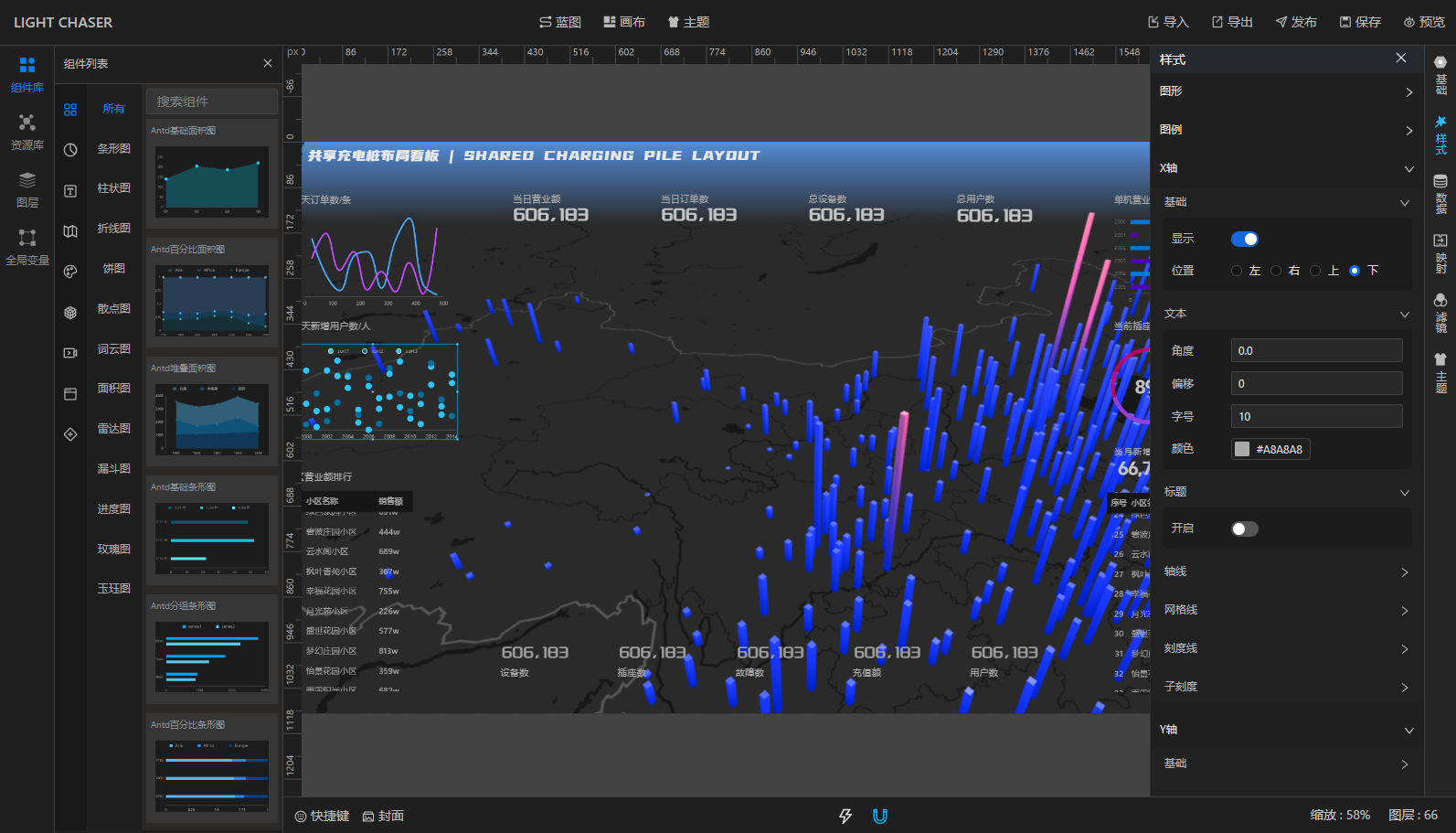Click the 保存 save button
1456x833 pixels.
pyautogui.click(x=1360, y=22)
